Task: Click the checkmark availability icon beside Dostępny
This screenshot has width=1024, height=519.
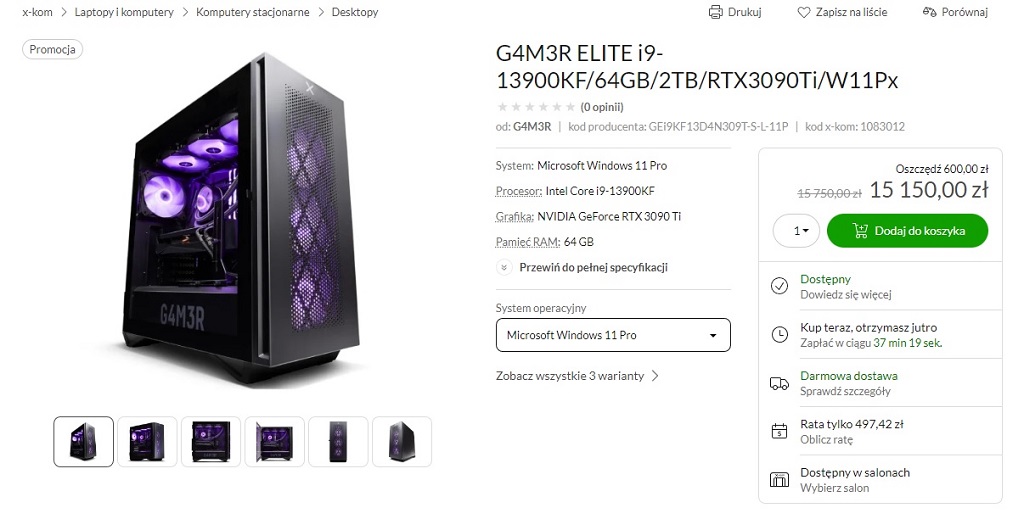Action: coord(779,286)
